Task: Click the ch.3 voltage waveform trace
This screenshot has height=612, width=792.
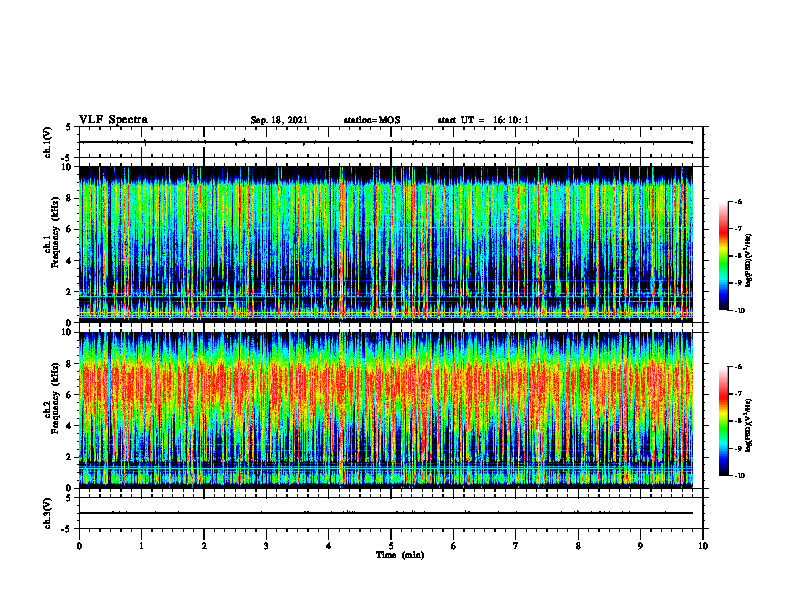Action: click(386, 513)
